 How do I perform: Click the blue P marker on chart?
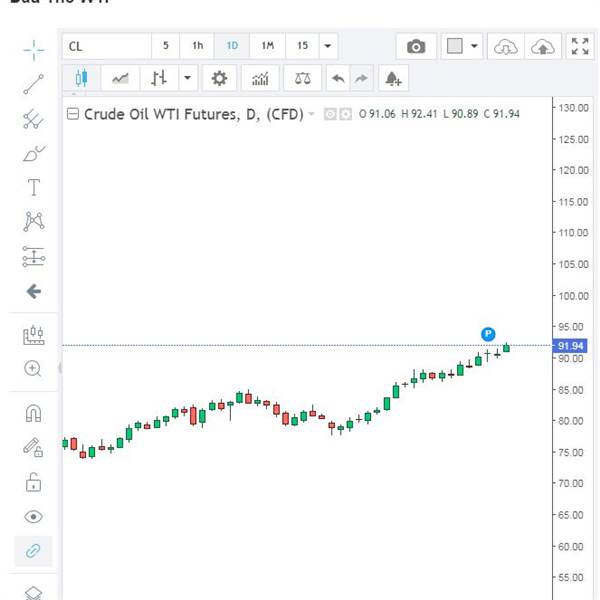point(488,334)
